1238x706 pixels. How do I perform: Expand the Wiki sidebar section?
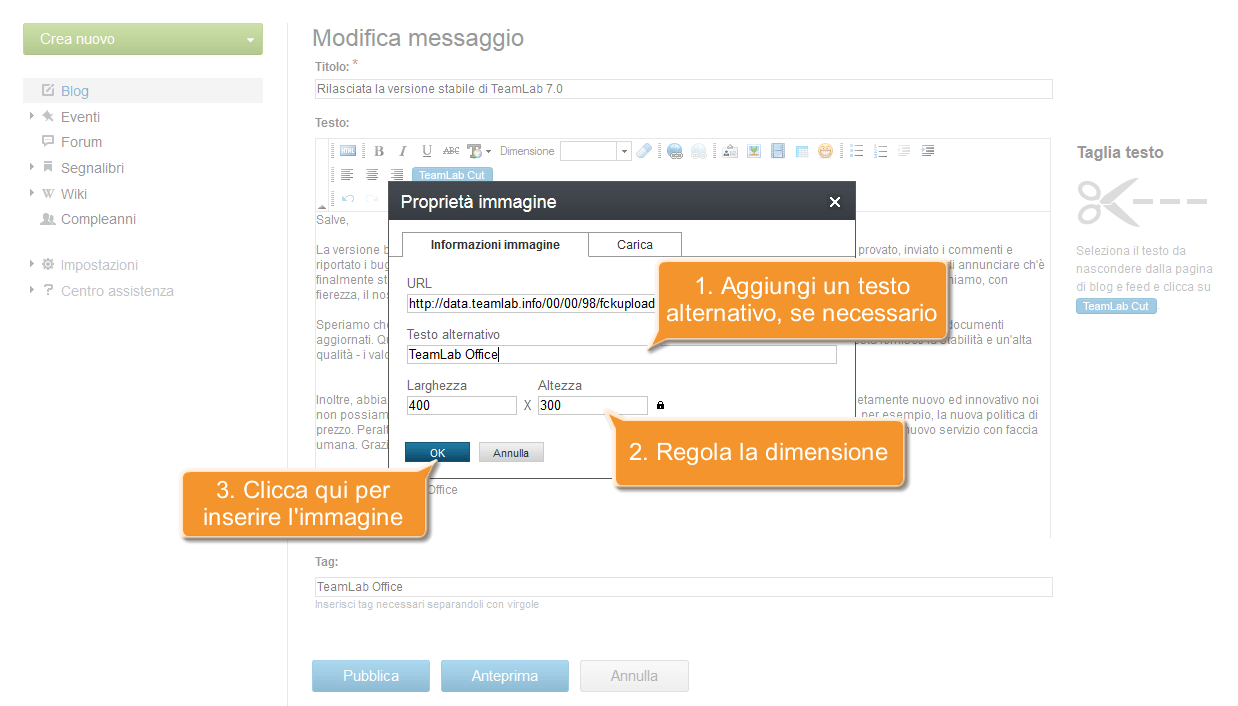pos(32,193)
